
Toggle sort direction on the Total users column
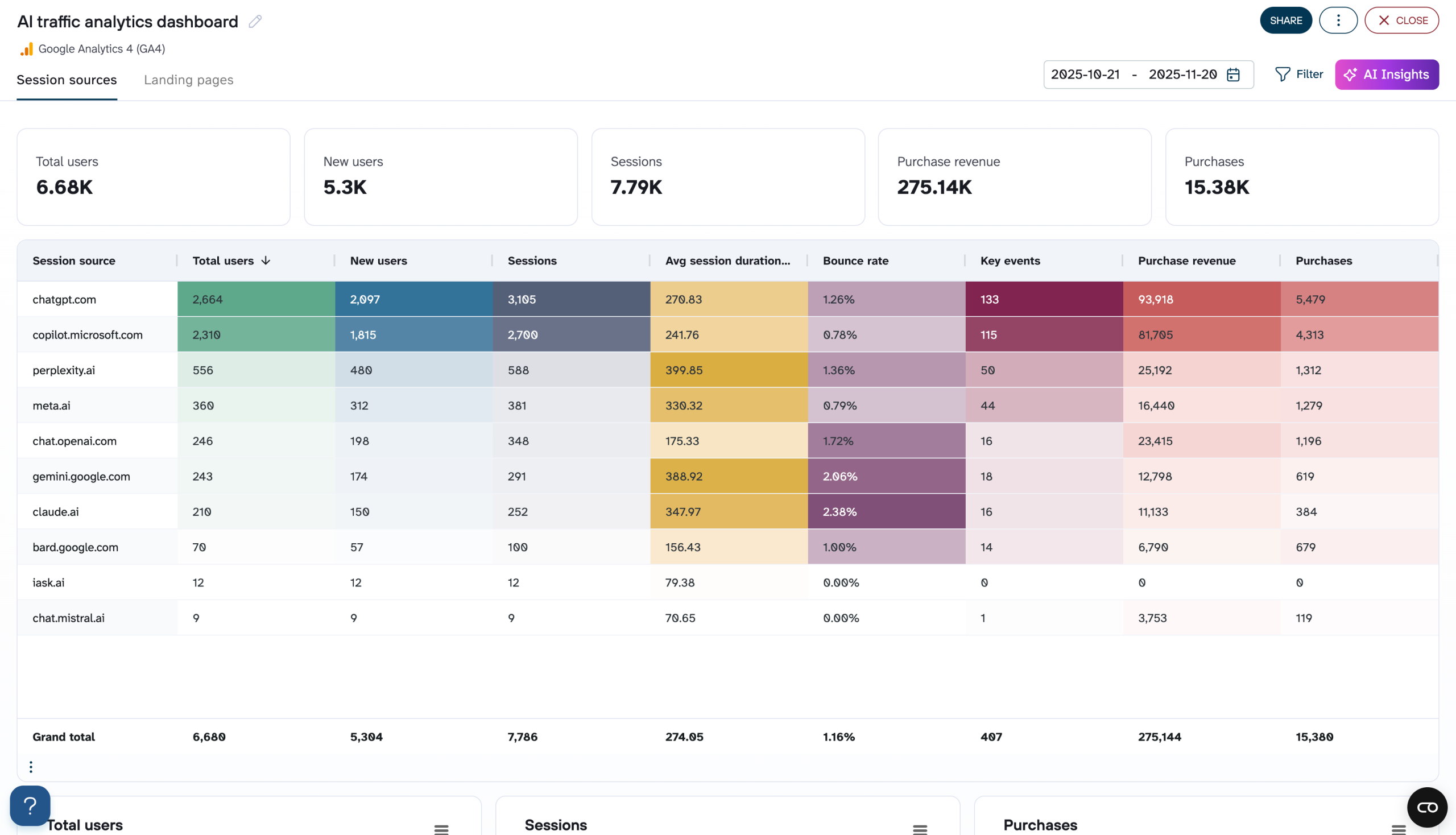pos(267,260)
